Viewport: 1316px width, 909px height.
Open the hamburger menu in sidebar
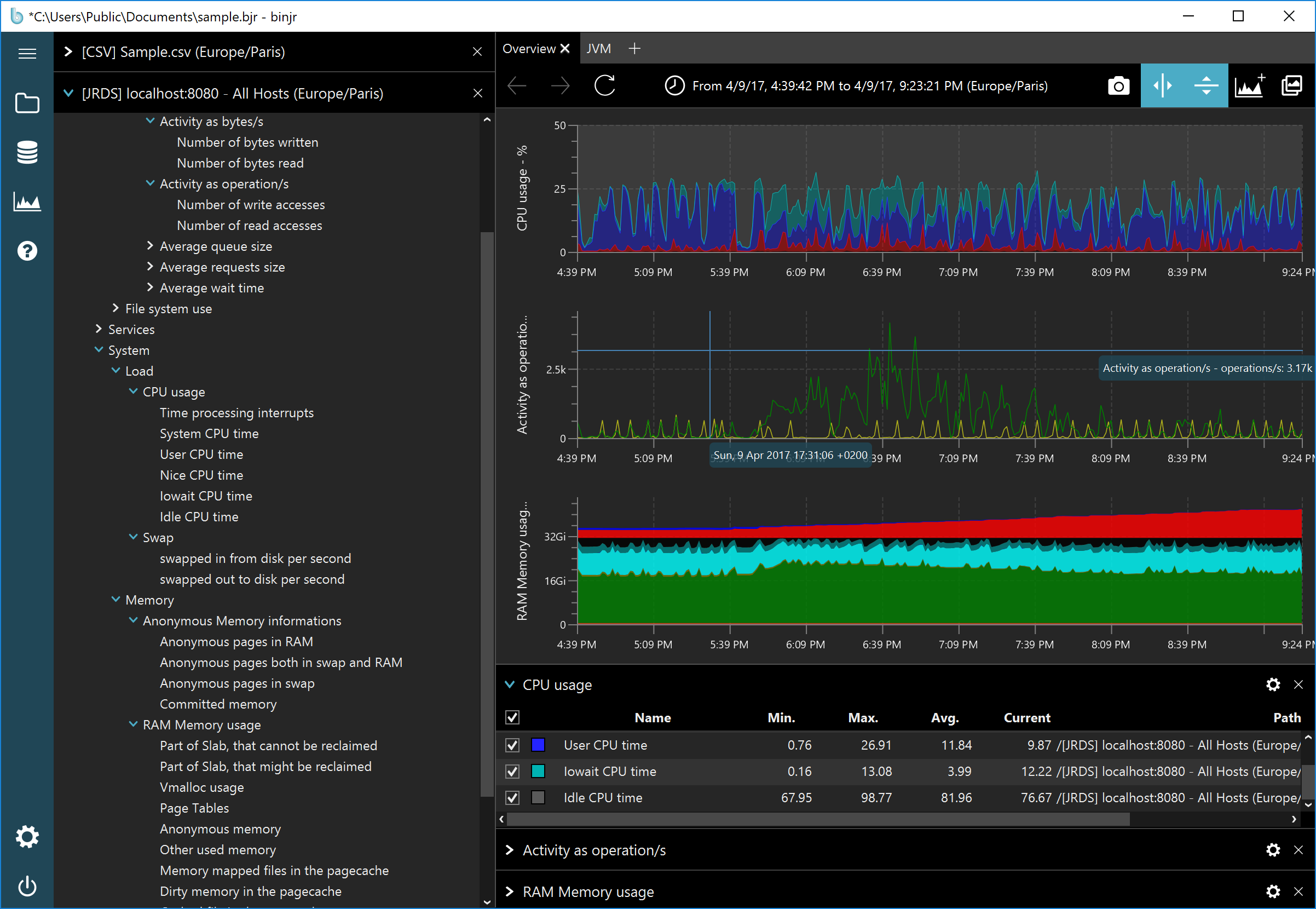point(27,54)
